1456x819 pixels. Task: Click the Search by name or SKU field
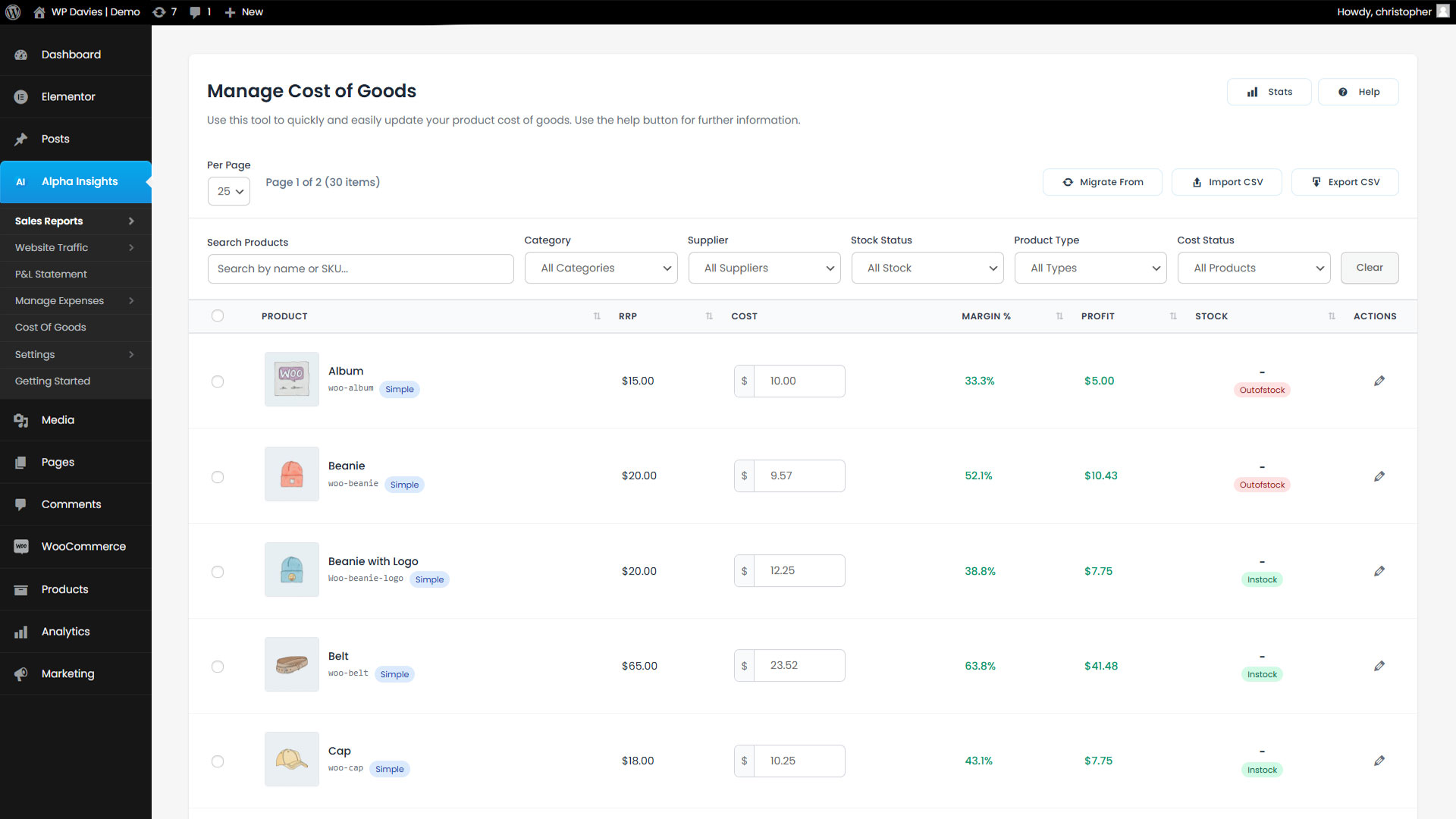pyautogui.click(x=360, y=268)
